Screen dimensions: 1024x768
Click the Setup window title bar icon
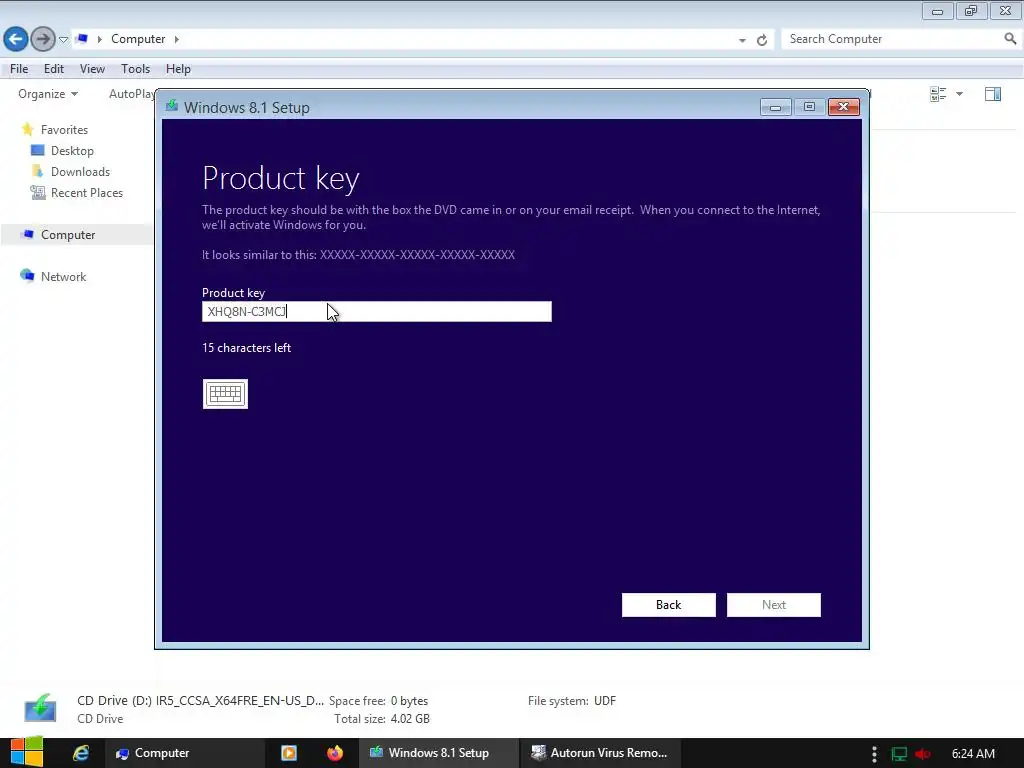pos(172,106)
